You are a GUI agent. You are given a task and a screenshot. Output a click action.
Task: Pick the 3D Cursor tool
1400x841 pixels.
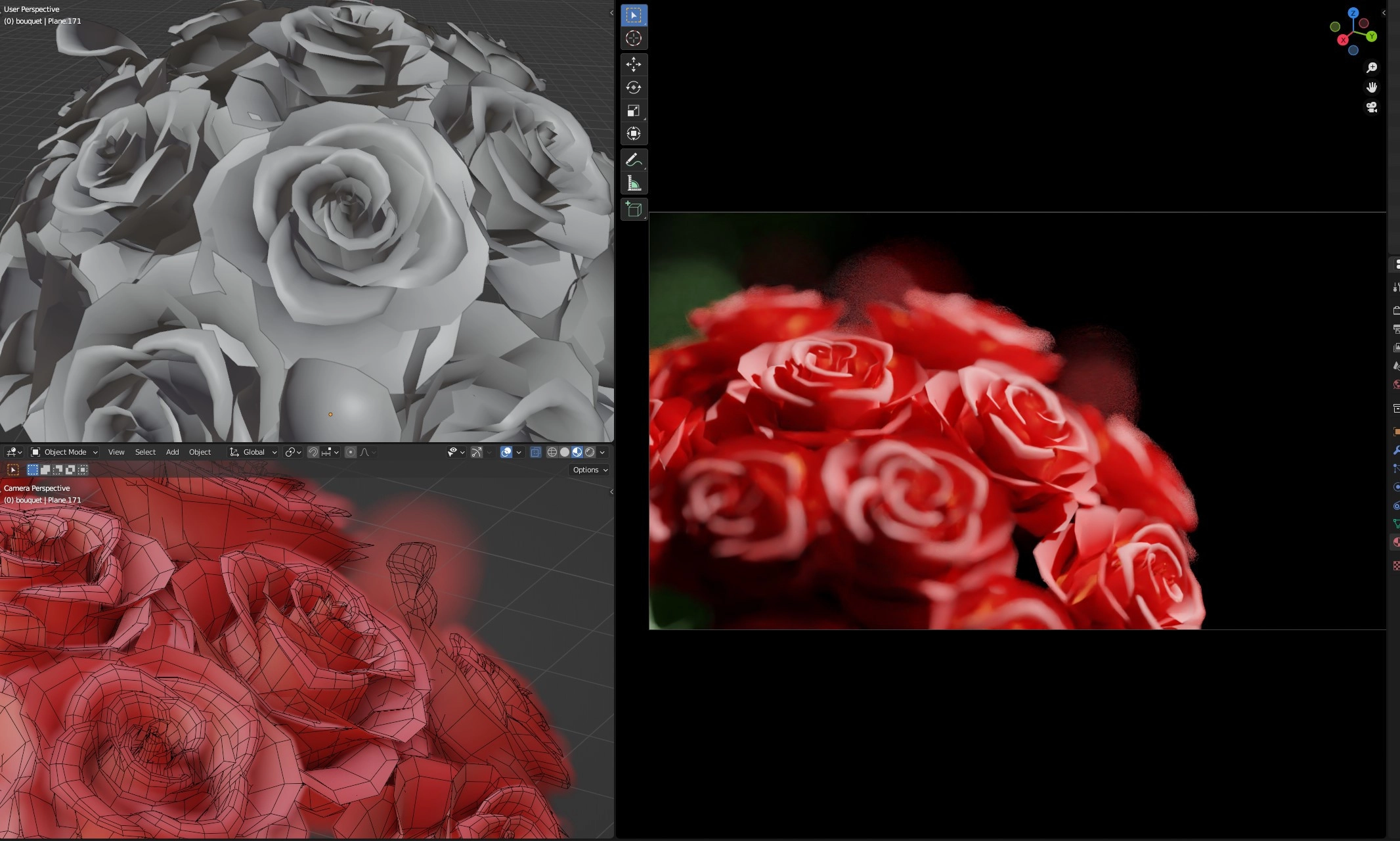[x=633, y=38]
